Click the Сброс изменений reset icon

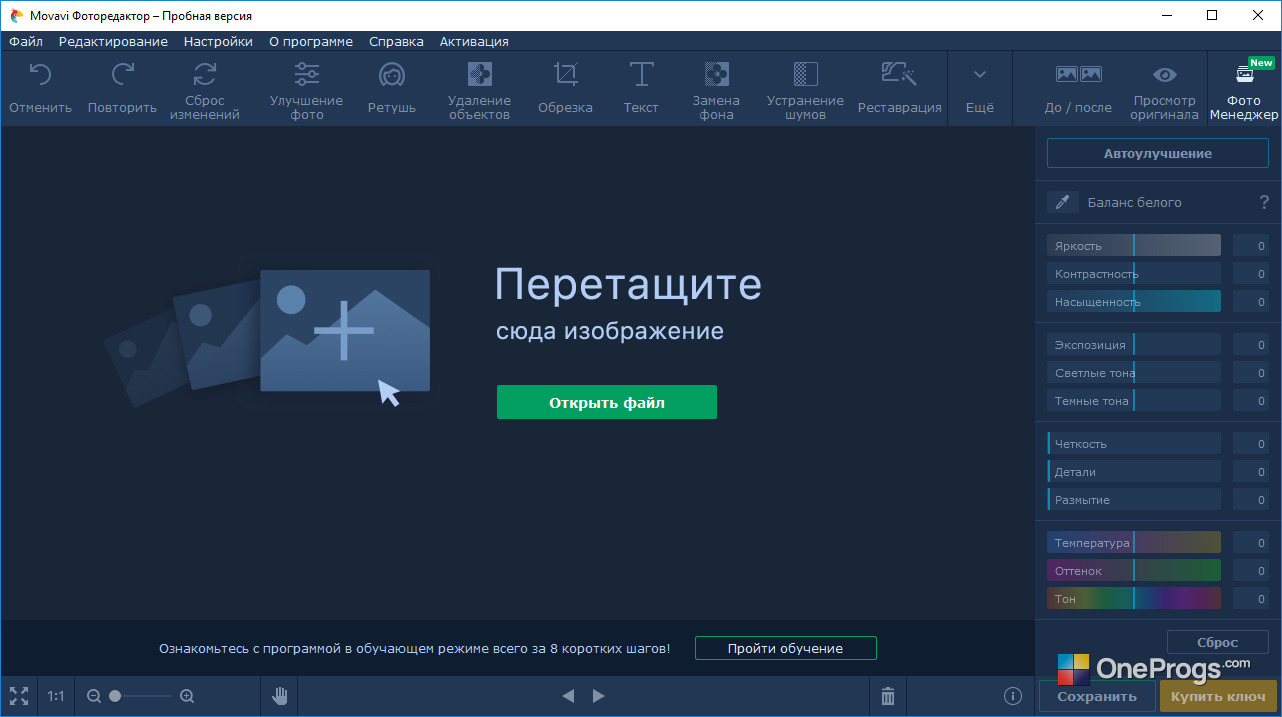tap(205, 75)
